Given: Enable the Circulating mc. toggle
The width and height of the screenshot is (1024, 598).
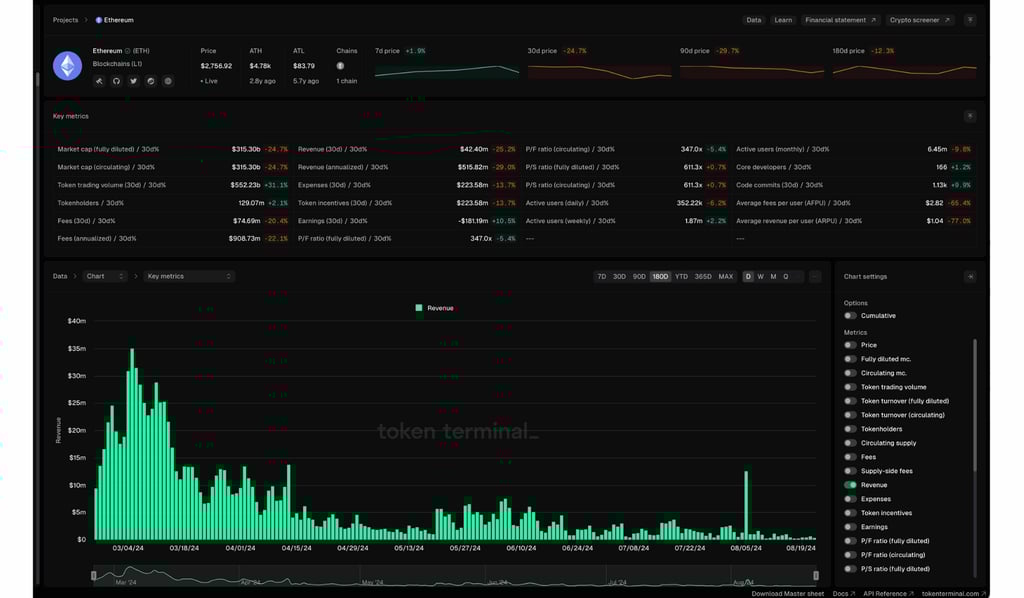Looking at the screenshot, I should click(850, 373).
